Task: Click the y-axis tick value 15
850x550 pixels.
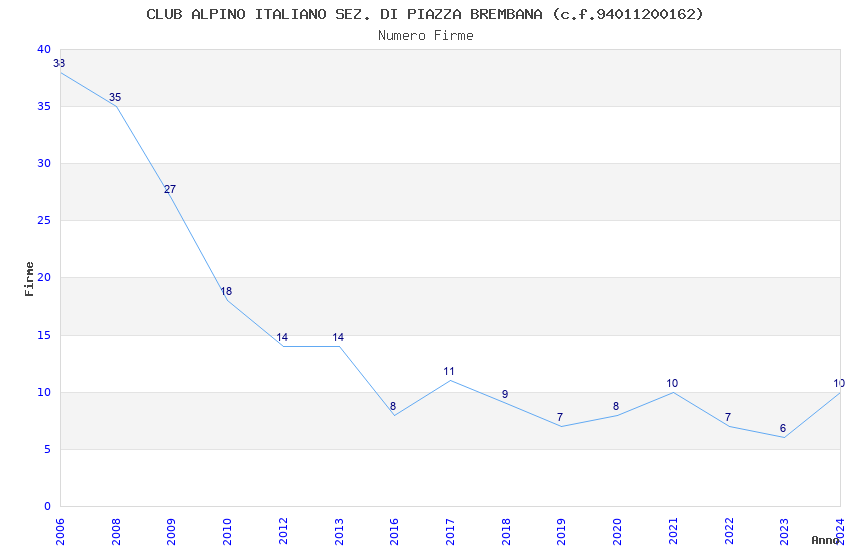Action: 44,335
